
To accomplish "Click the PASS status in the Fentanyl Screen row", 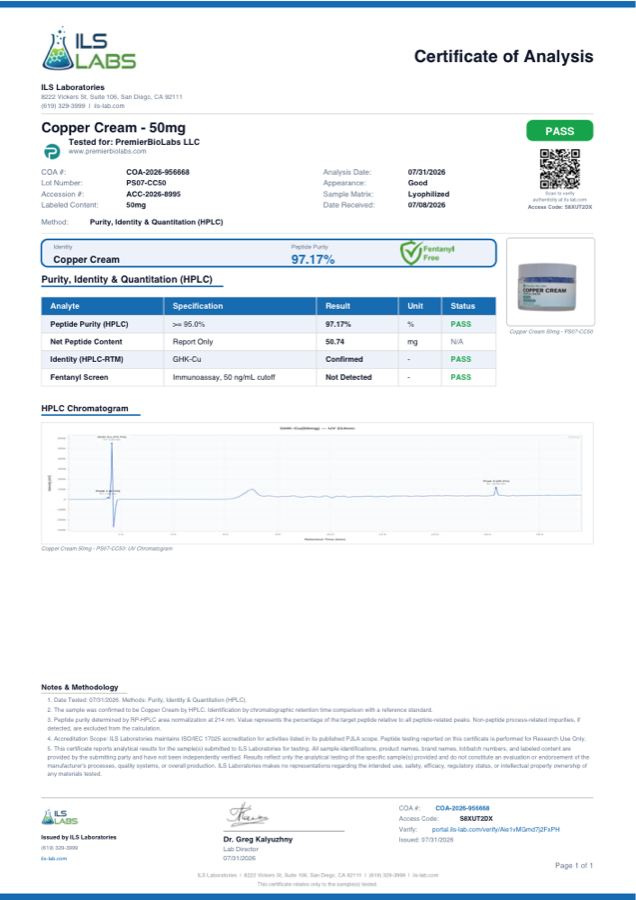I will 461,377.
